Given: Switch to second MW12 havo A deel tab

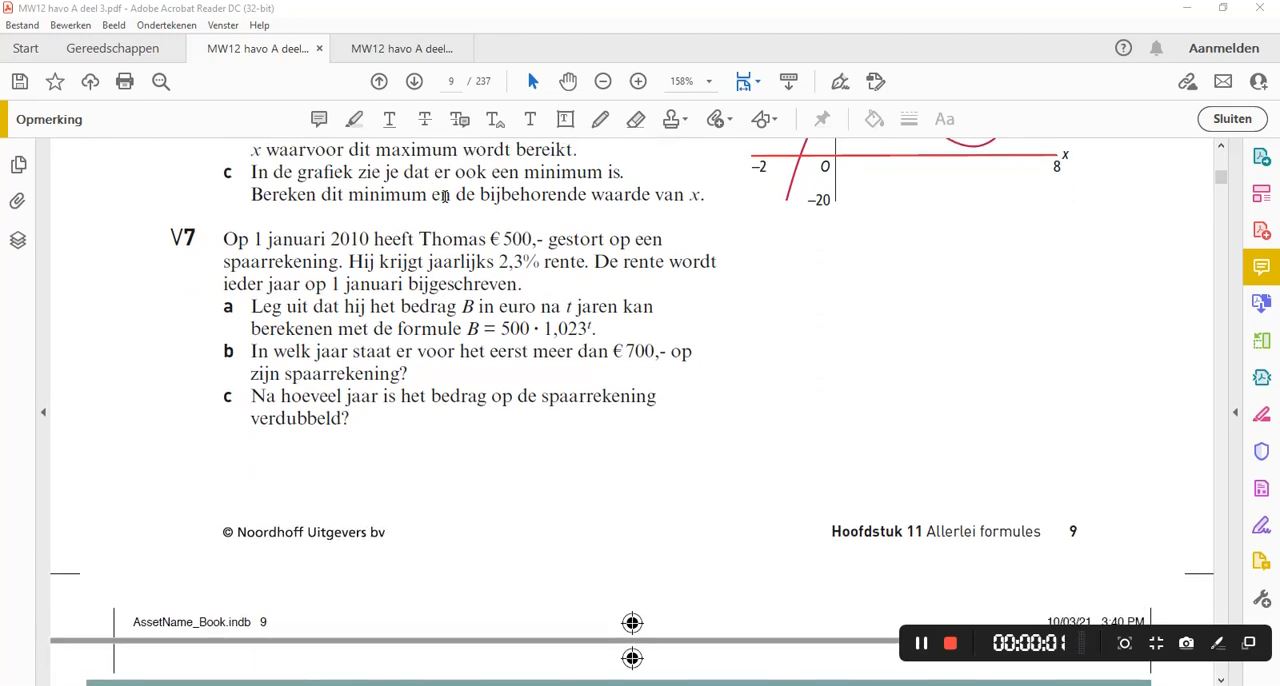Looking at the screenshot, I should pyautogui.click(x=402, y=48).
